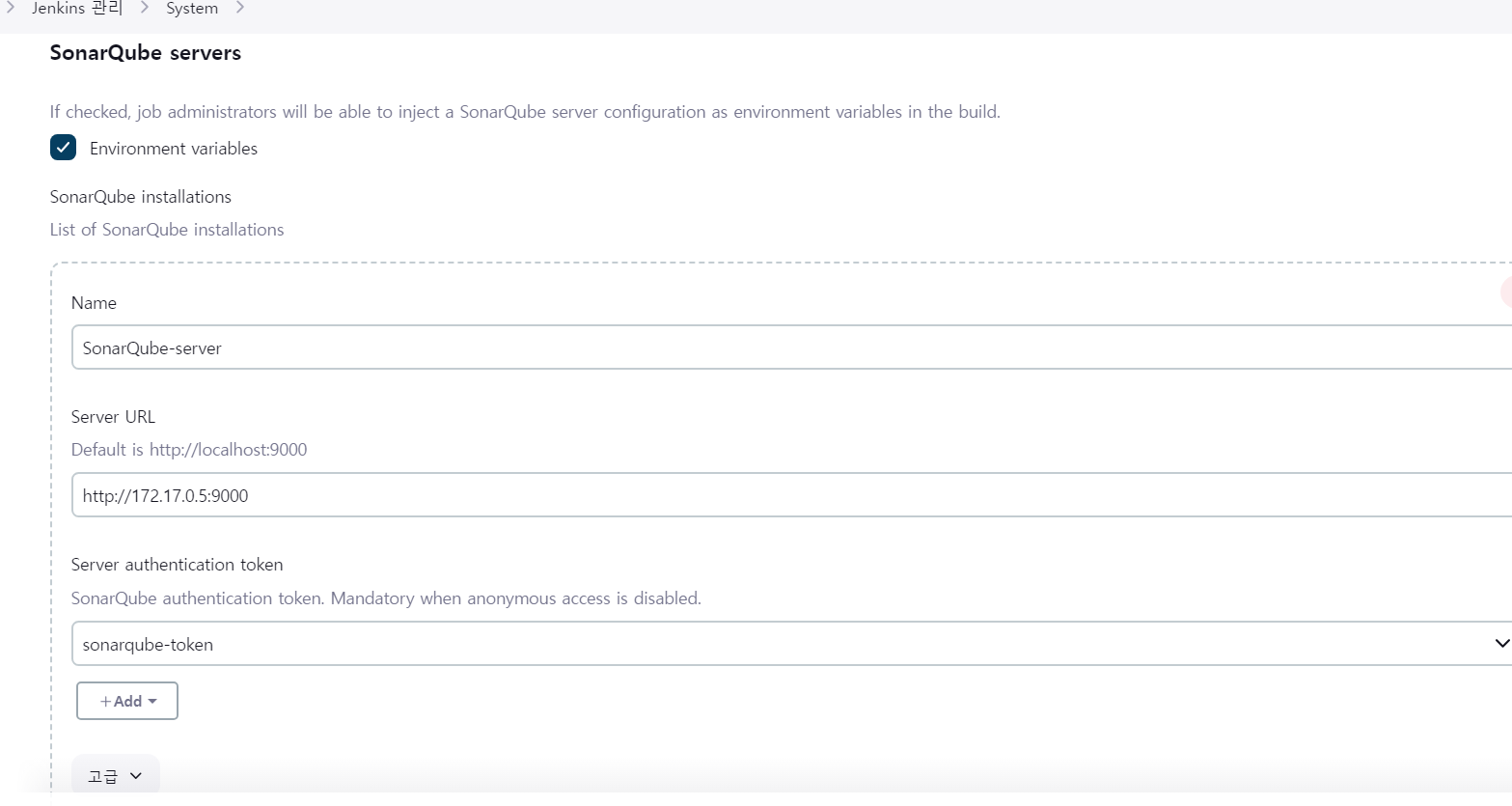The width and height of the screenshot is (1512, 806).
Task: Click the Environment variables label text
Action: (x=174, y=149)
